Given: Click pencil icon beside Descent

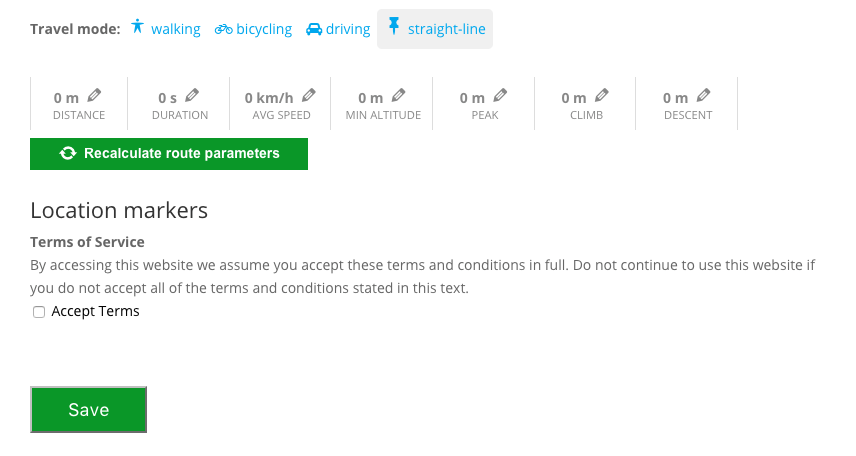Looking at the screenshot, I should click(x=703, y=95).
